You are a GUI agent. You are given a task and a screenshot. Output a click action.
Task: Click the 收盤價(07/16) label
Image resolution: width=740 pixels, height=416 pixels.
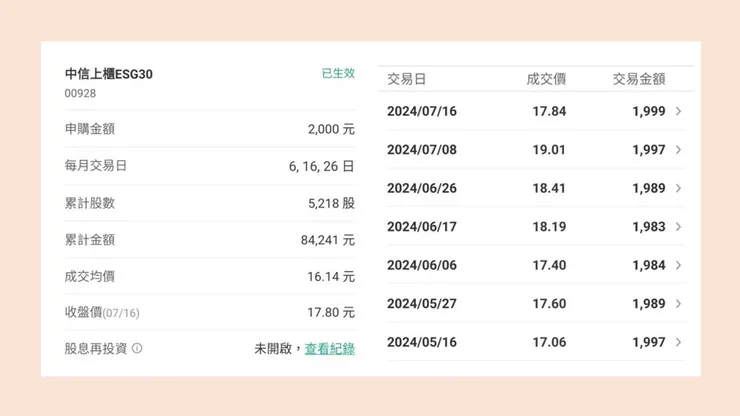coord(102,313)
